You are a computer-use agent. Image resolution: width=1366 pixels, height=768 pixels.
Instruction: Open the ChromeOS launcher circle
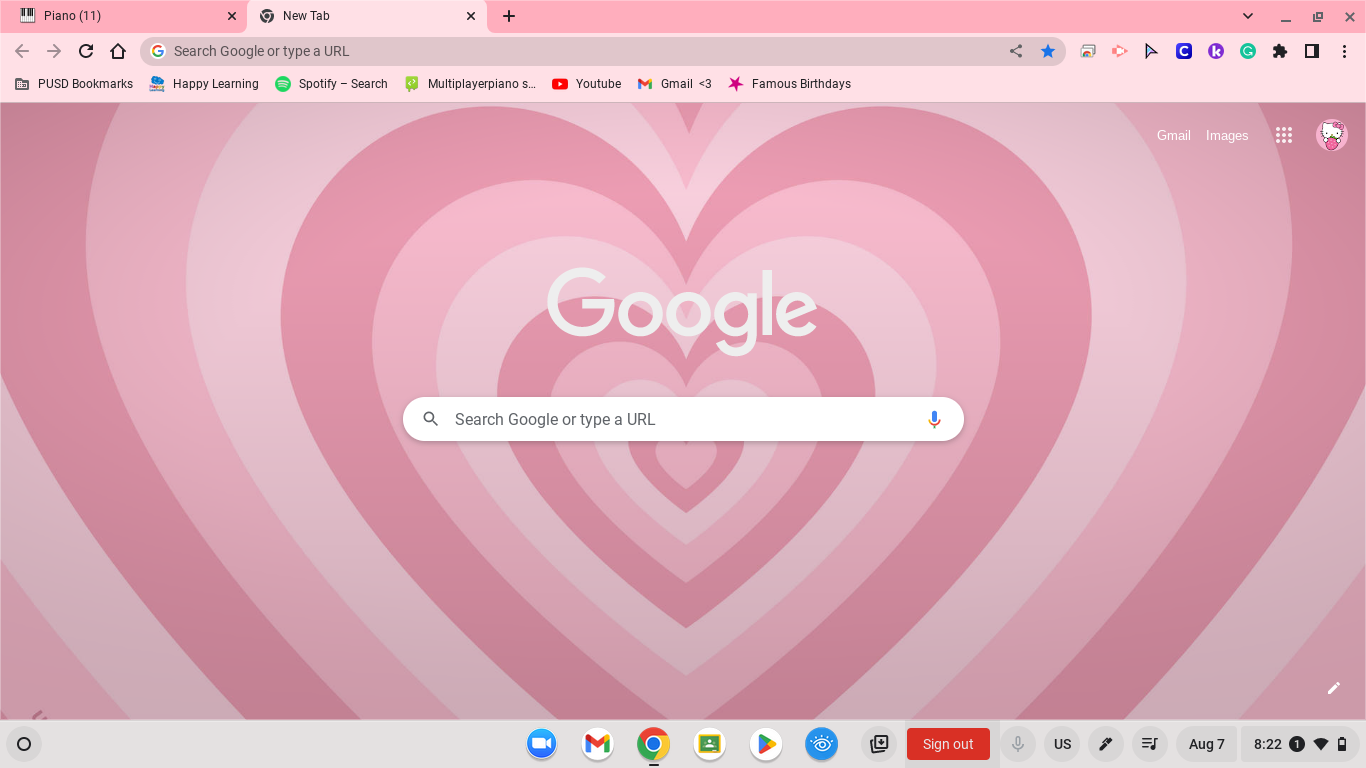[x=24, y=744]
